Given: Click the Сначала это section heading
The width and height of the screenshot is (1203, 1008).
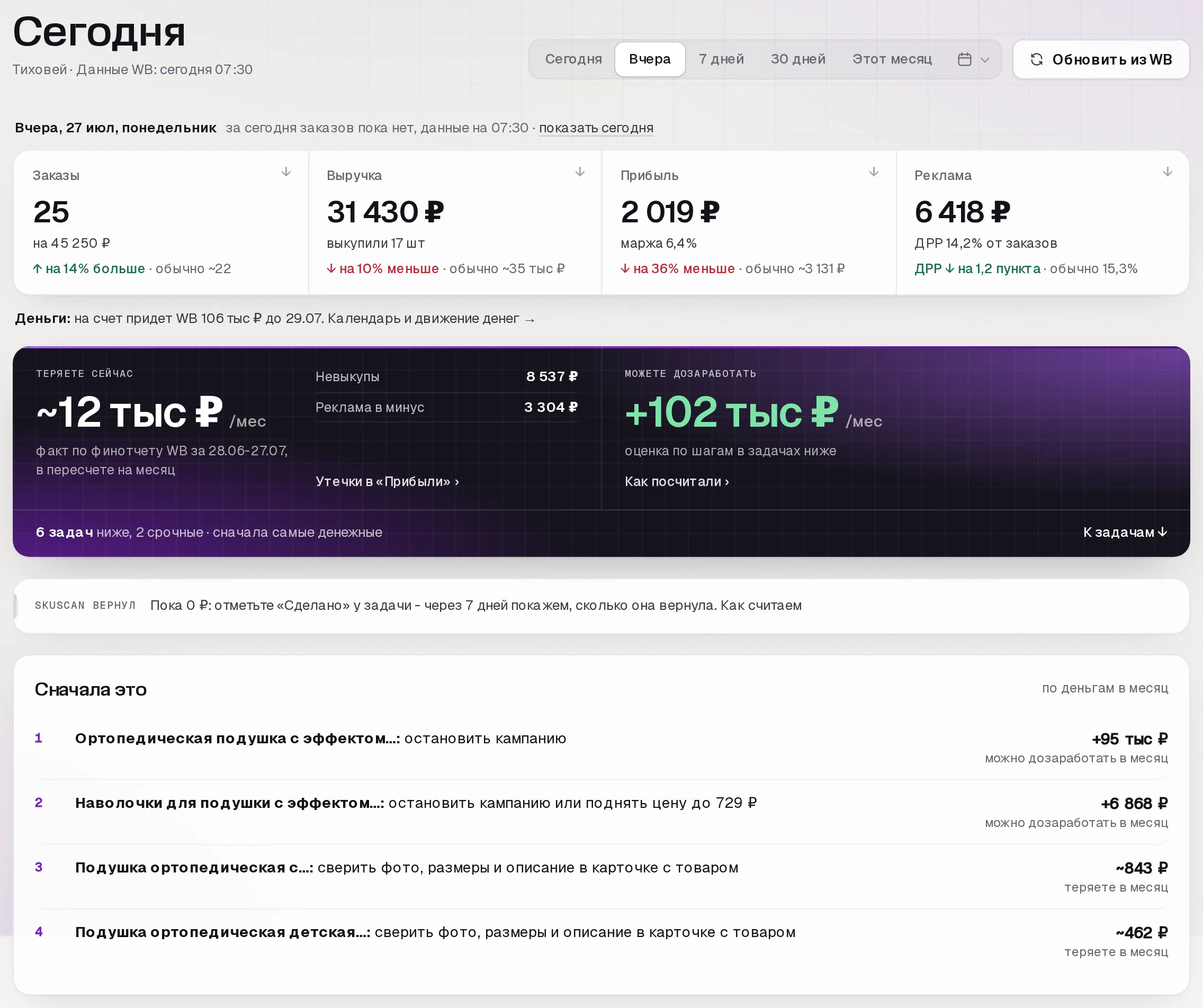Looking at the screenshot, I should point(91,689).
